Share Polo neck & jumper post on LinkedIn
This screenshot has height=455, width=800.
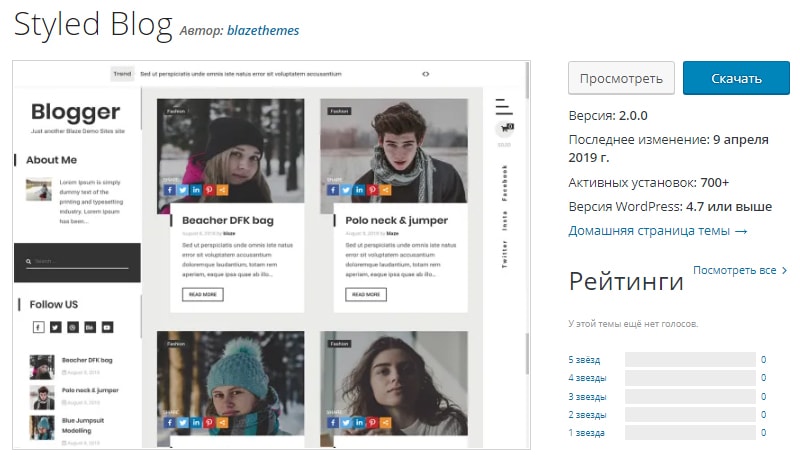(x=359, y=190)
